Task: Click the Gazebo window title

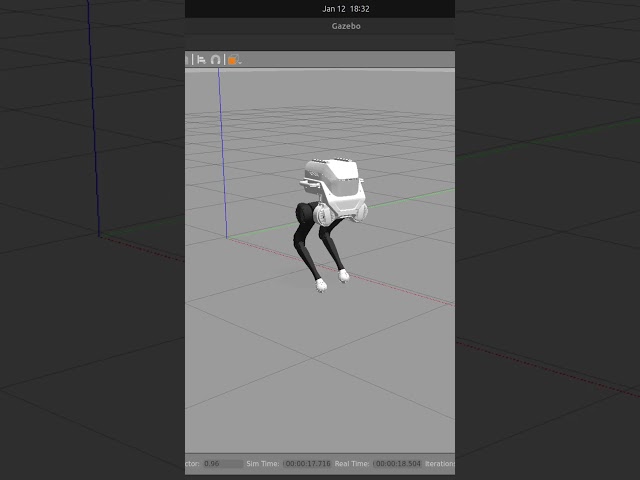Action: click(x=346, y=26)
